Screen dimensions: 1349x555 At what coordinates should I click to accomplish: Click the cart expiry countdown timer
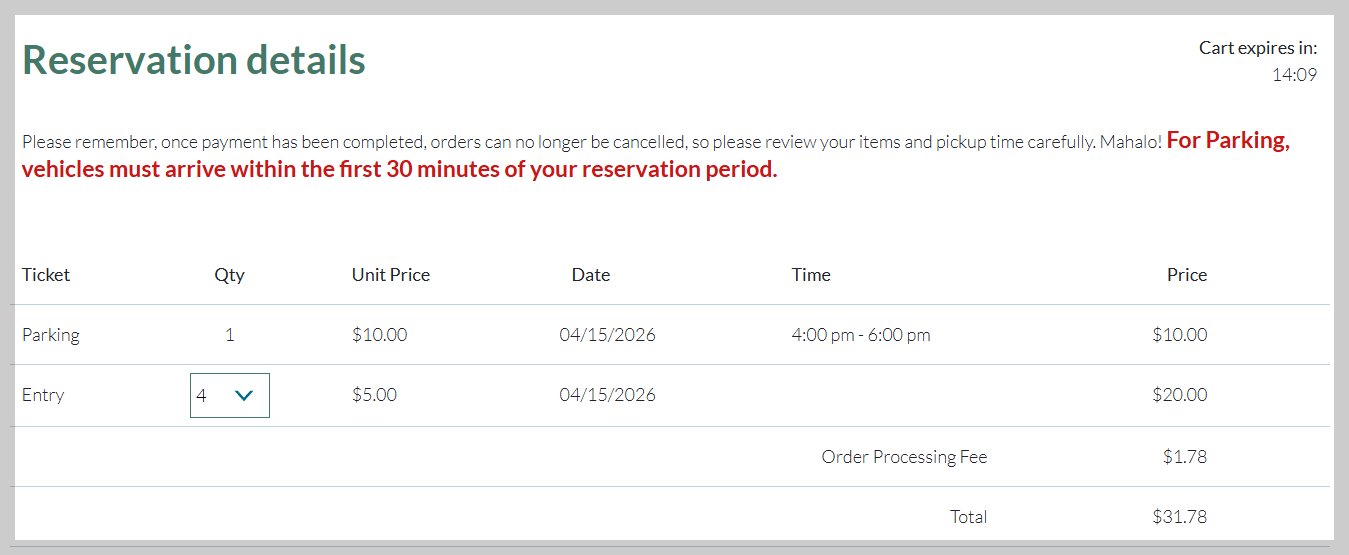[1294, 75]
